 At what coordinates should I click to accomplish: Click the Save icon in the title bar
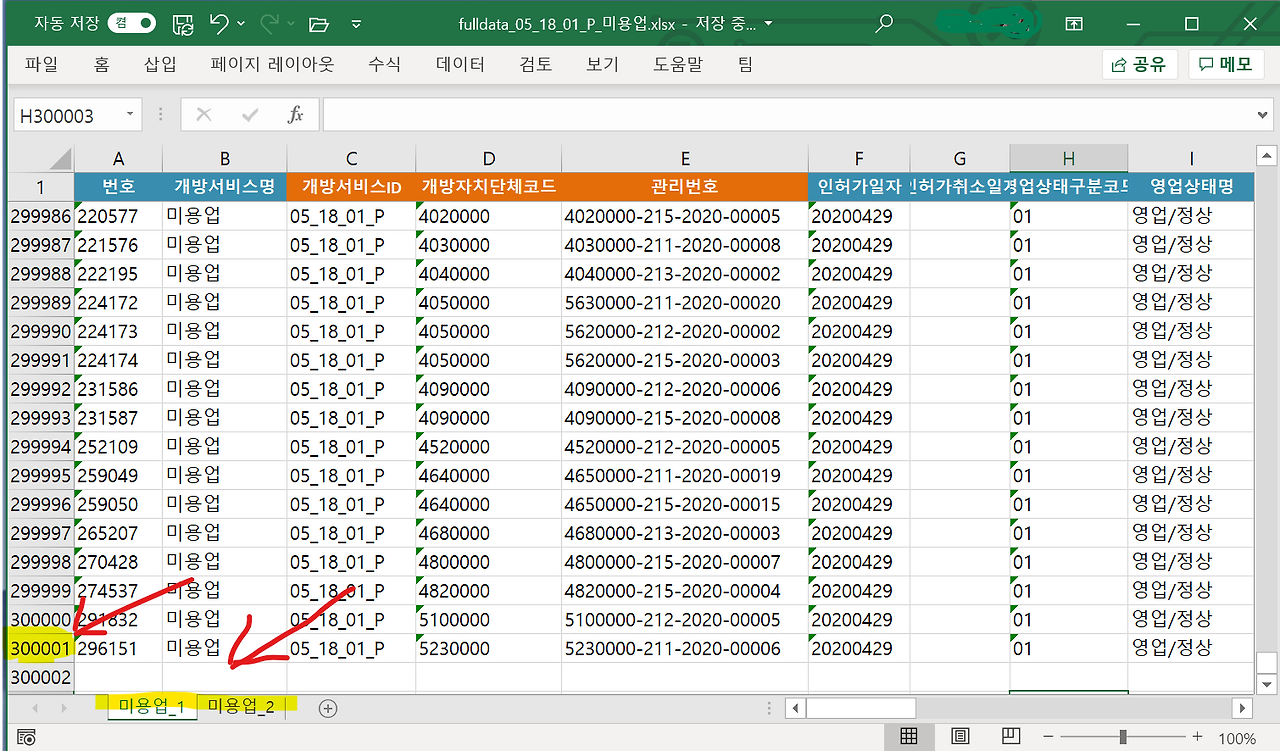tap(183, 23)
